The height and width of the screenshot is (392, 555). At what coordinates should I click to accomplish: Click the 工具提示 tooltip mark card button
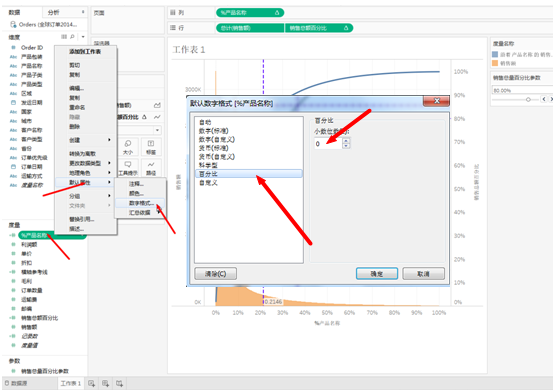(128, 168)
